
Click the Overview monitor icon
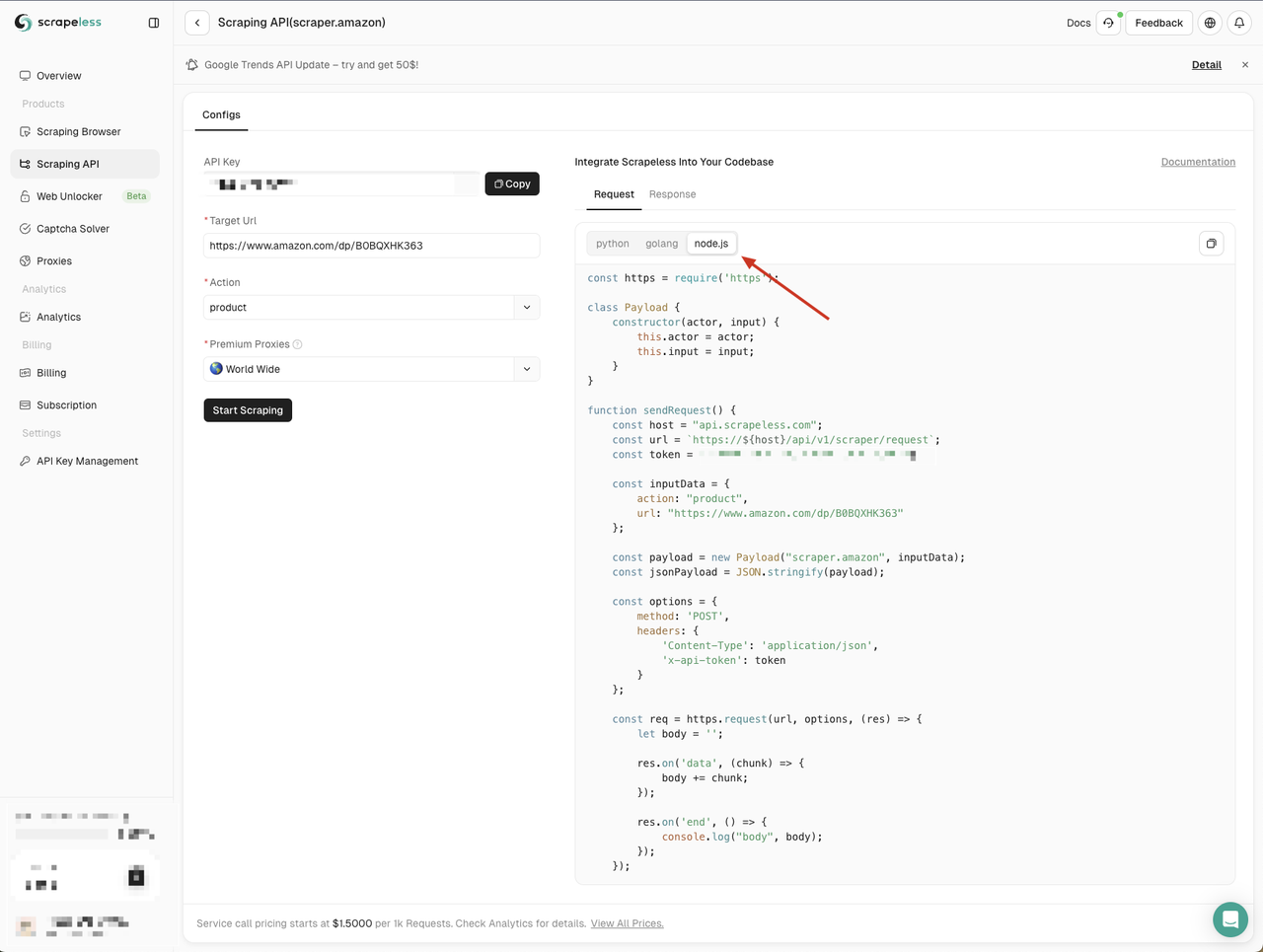coord(25,76)
